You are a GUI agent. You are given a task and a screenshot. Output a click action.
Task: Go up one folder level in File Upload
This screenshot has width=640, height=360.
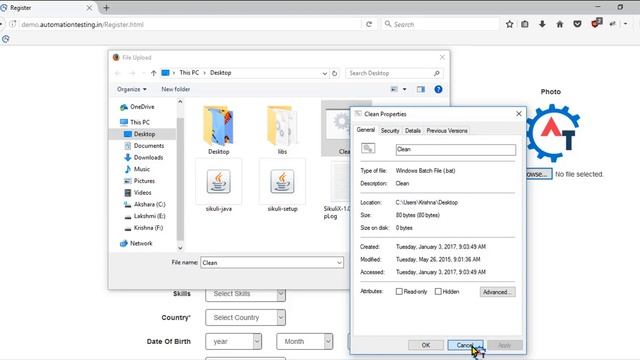click(x=153, y=73)
